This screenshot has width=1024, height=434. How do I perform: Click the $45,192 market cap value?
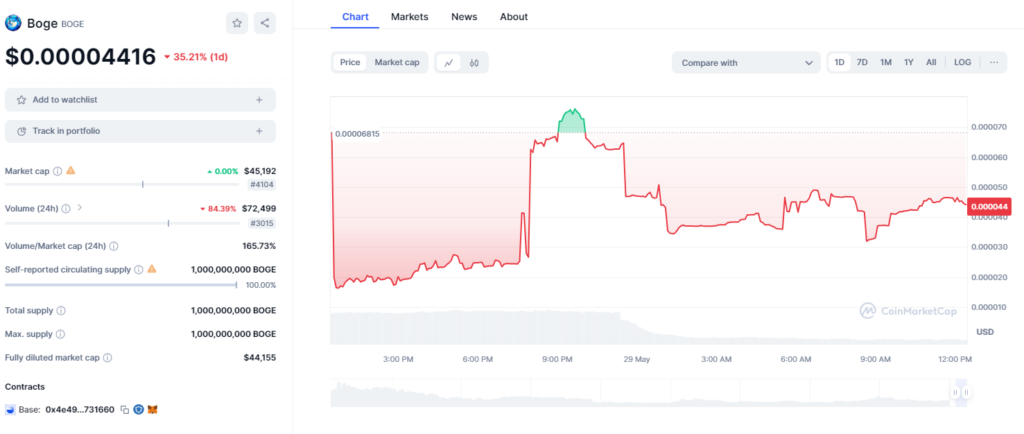click(x=260, y=171)
